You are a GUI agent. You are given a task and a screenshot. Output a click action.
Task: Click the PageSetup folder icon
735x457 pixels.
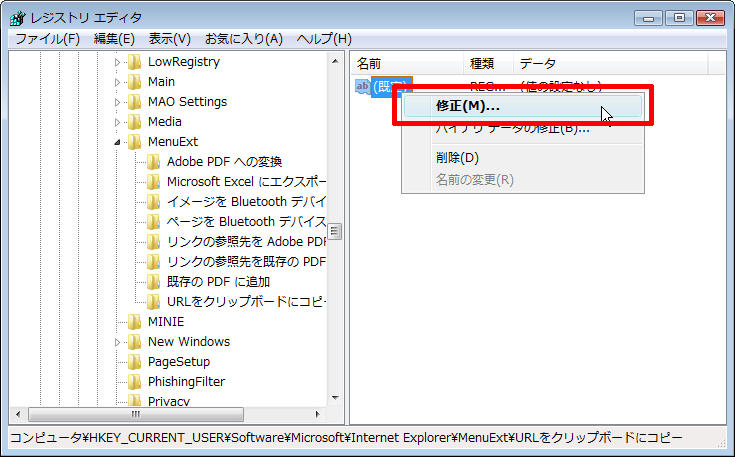pos(134,362)
